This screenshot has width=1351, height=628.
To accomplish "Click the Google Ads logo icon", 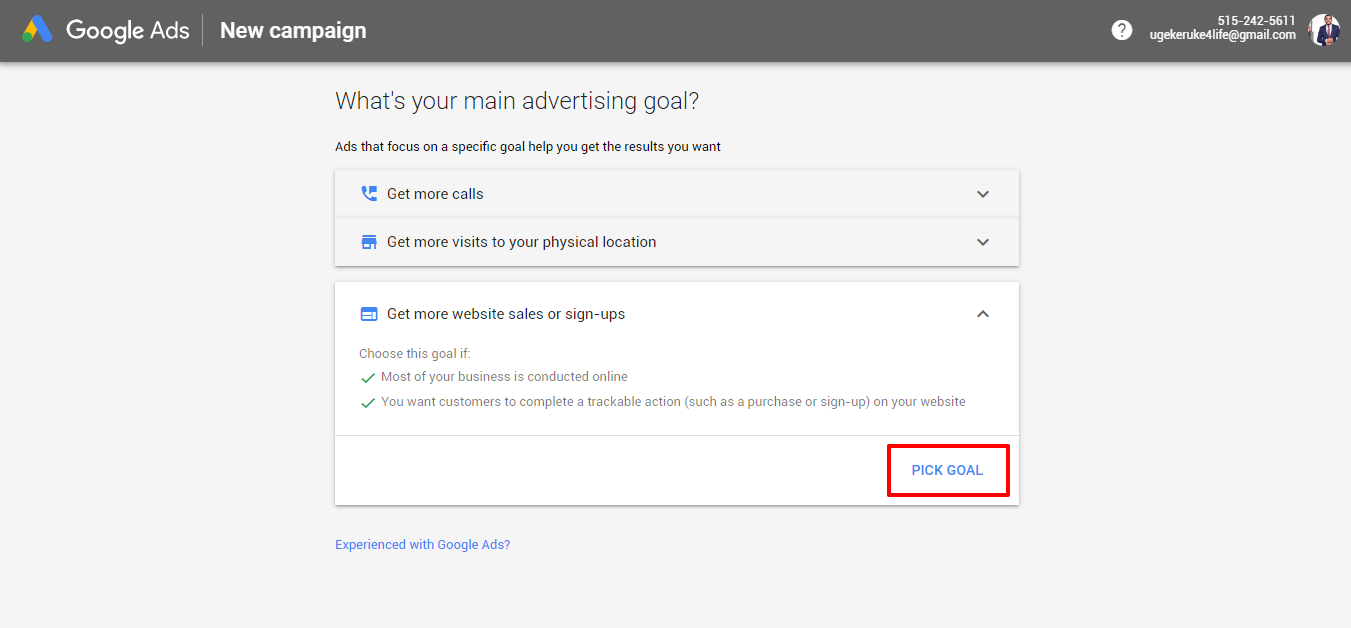I will click(x=37, y=30).
